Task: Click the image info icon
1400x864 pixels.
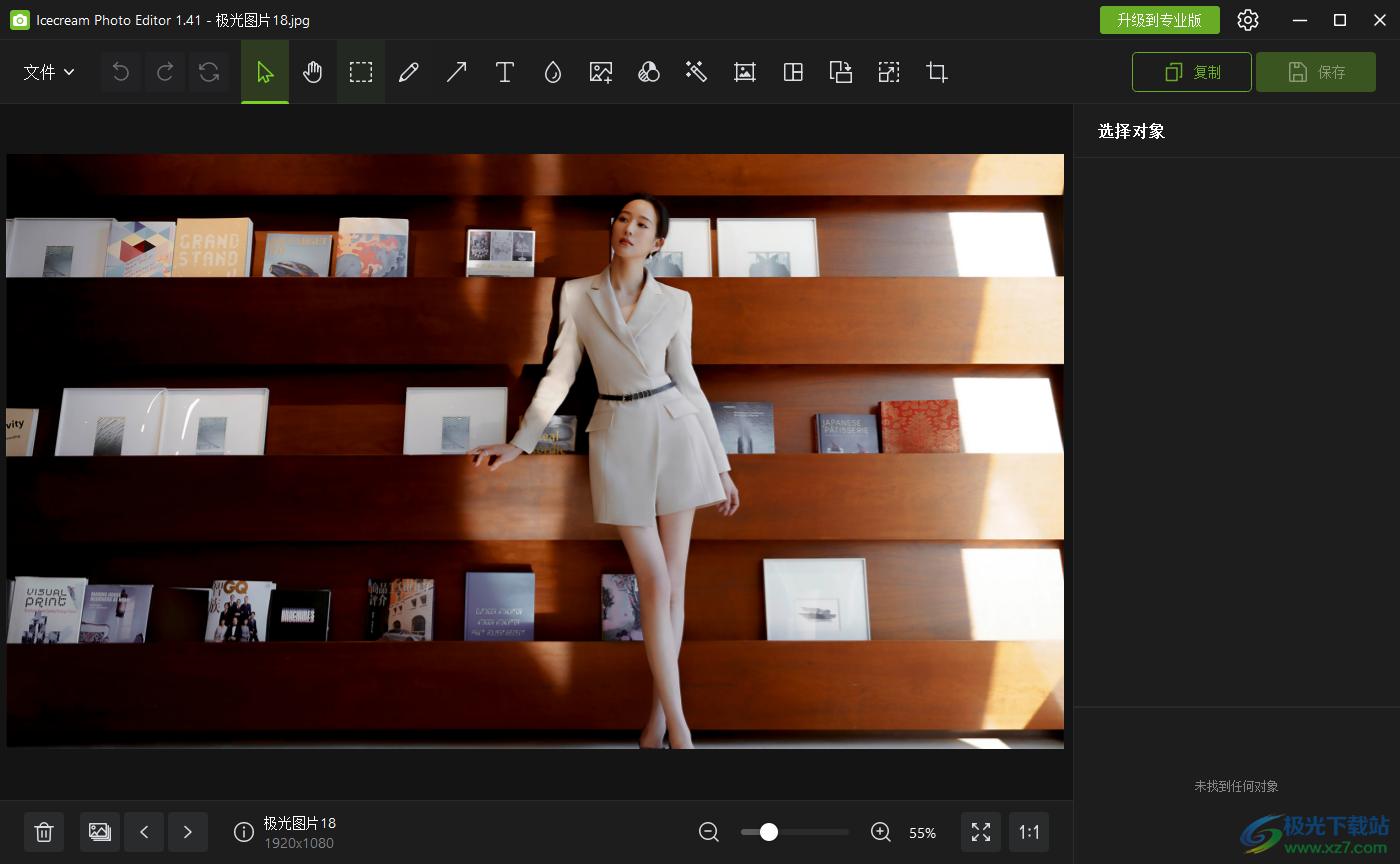Action: [x=243, y=832]
